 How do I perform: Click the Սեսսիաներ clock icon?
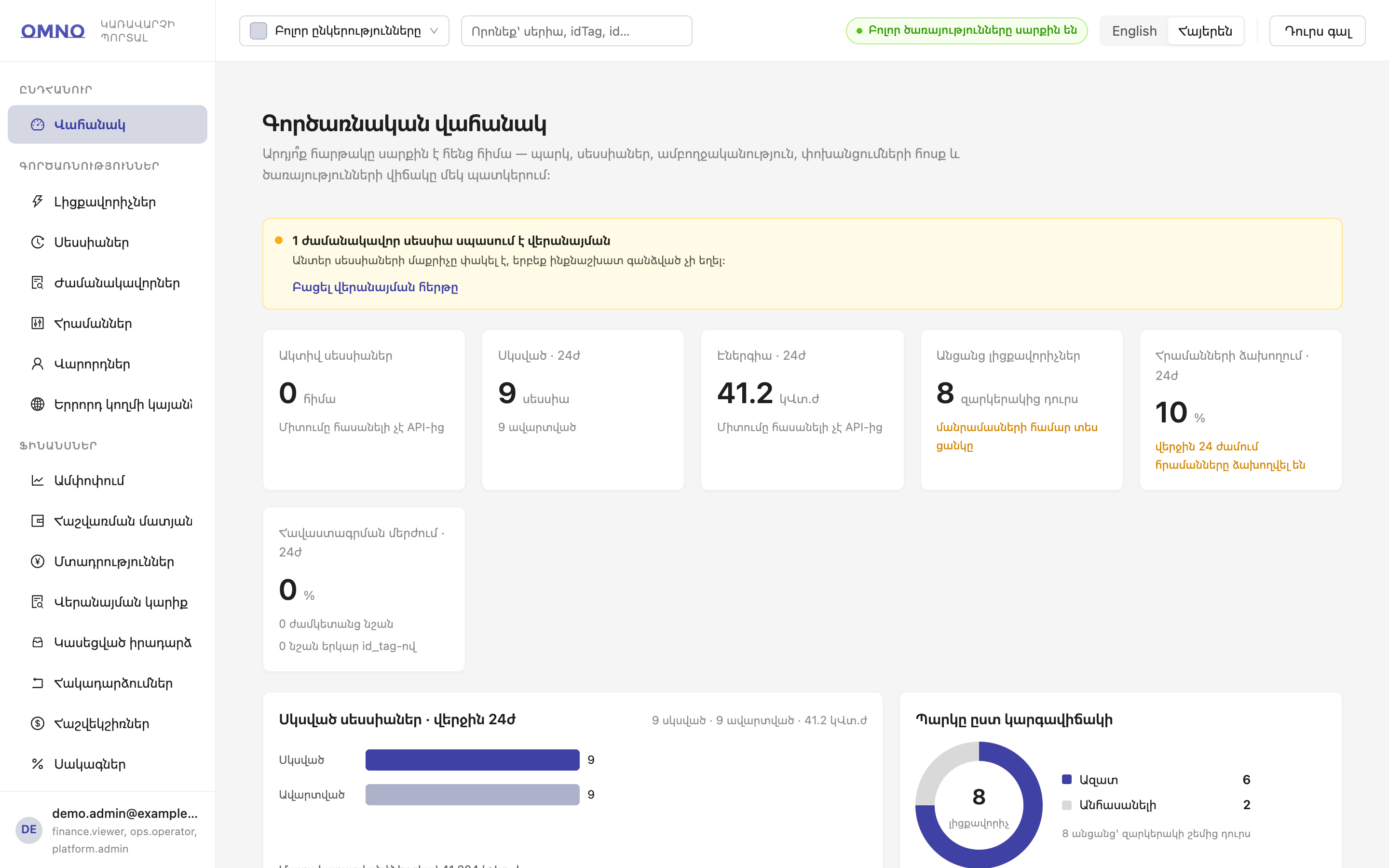click(x=37, y=242)
